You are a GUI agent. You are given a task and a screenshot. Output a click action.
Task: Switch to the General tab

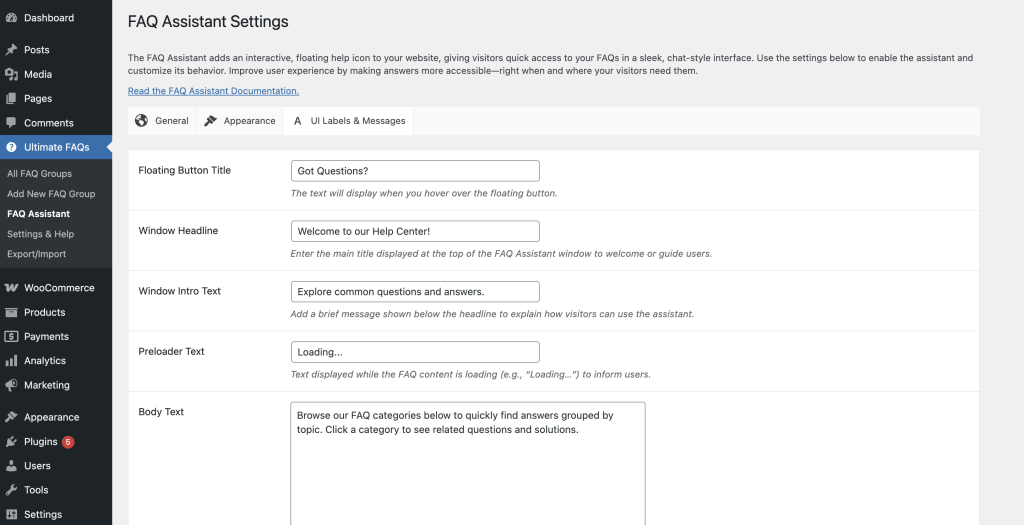pyautogui.click(x=162, y=121)
